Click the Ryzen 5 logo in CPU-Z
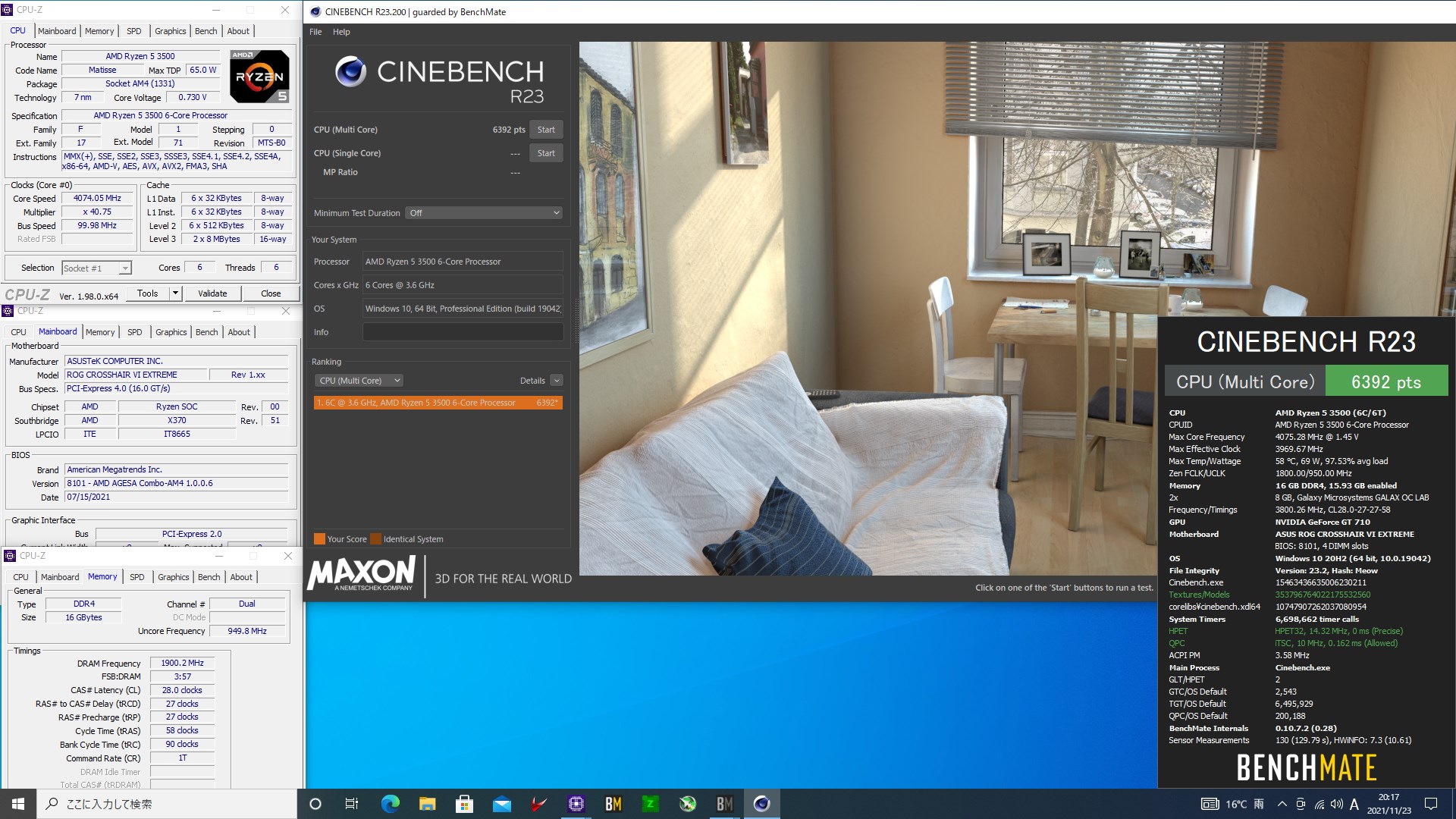Screen dimensions: 1456x819 coord(259,77)
